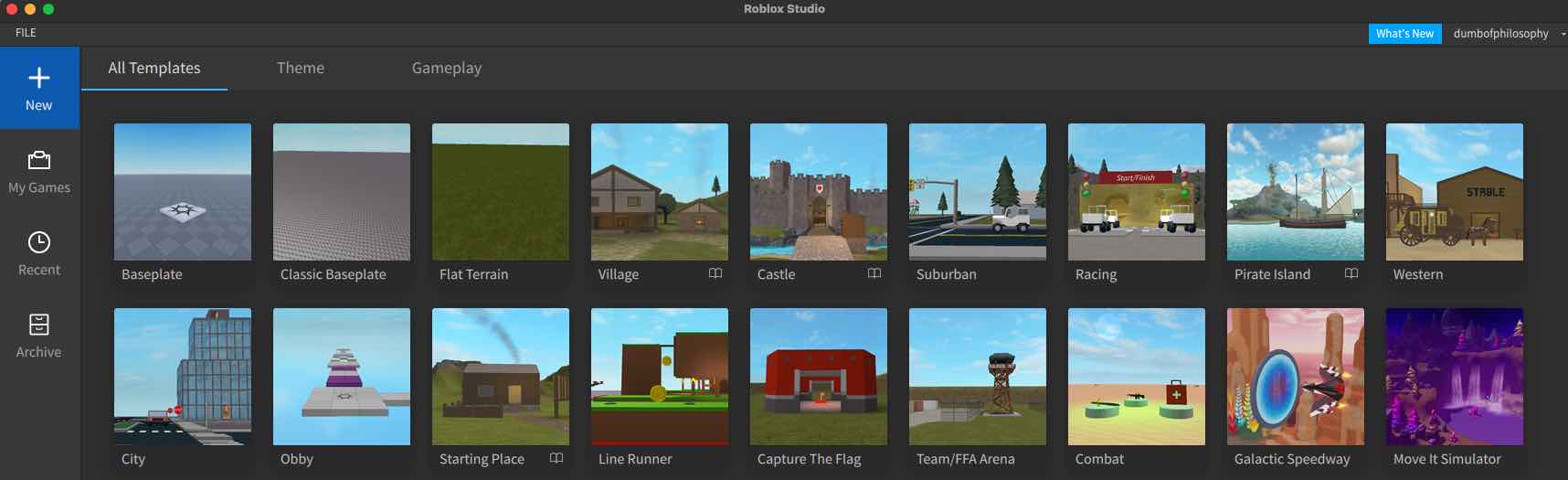
Task: Close the window with red button
Action: click(12, 9)
